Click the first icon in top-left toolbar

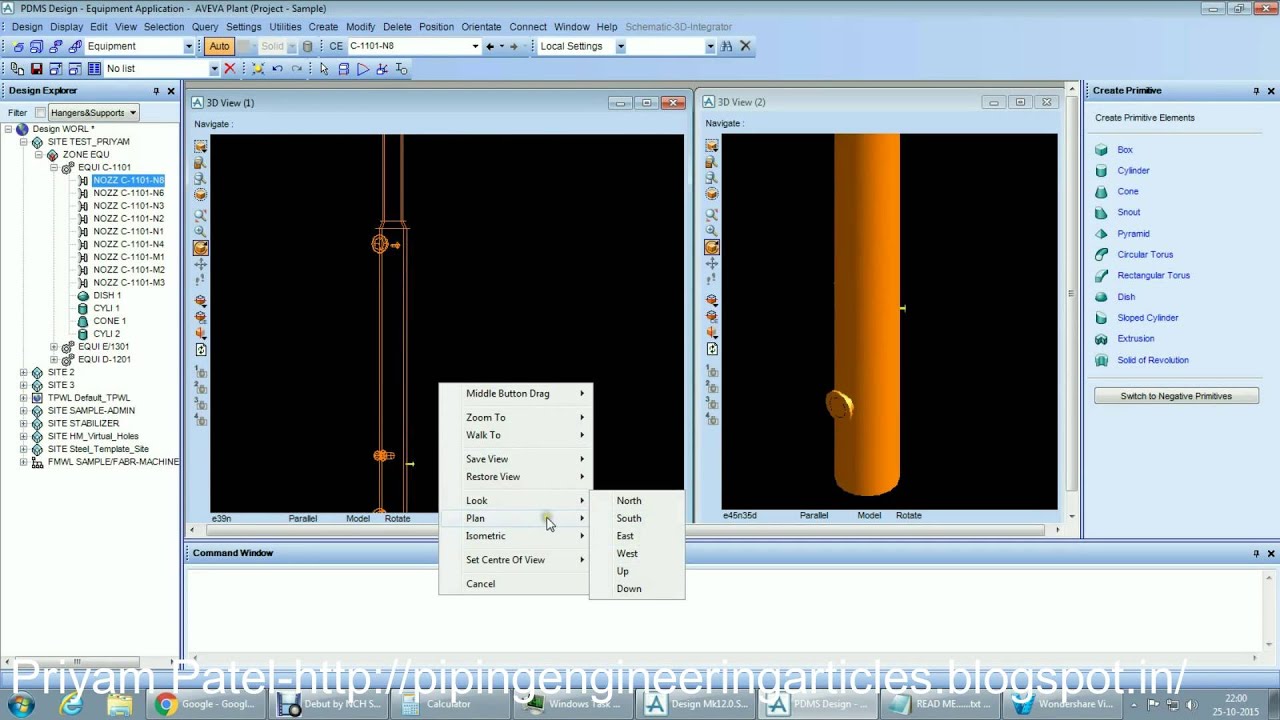click(x=18, y=46)
